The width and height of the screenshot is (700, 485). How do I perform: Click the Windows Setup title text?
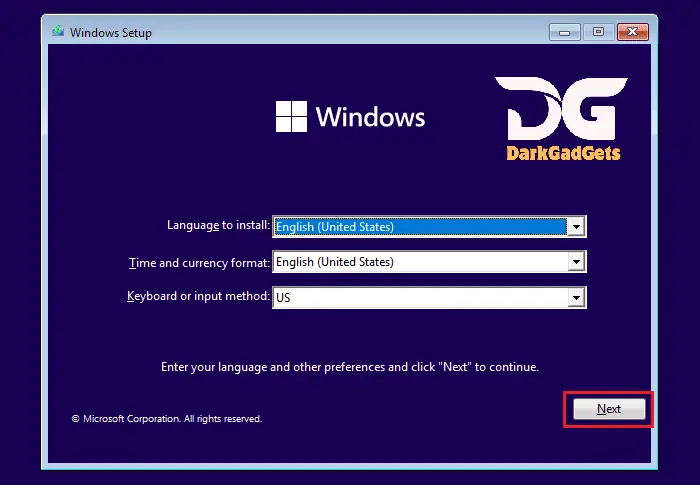111,33
